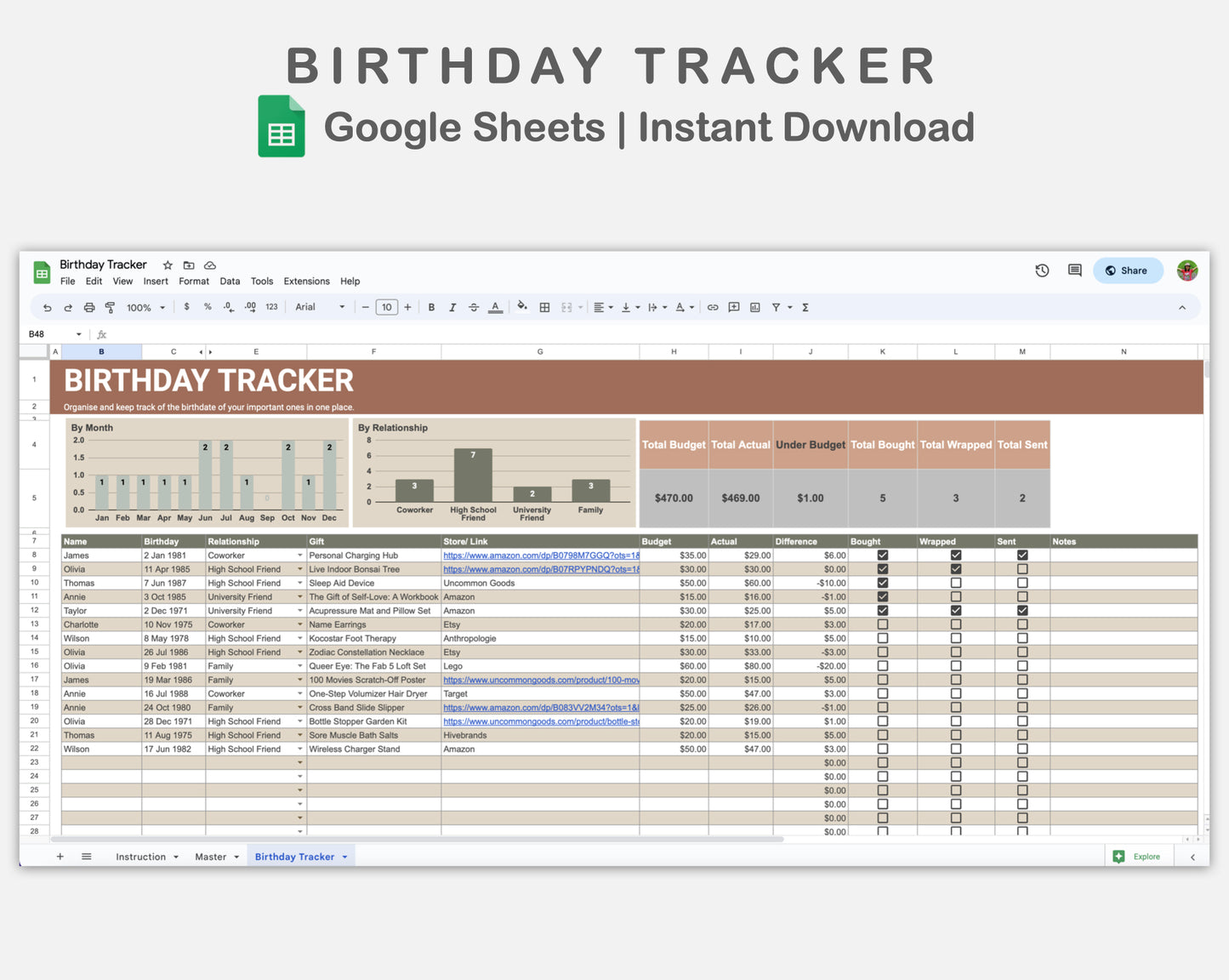Open the Sum functions icon
Screen dimensions: 1229x980
coord(804,307)
